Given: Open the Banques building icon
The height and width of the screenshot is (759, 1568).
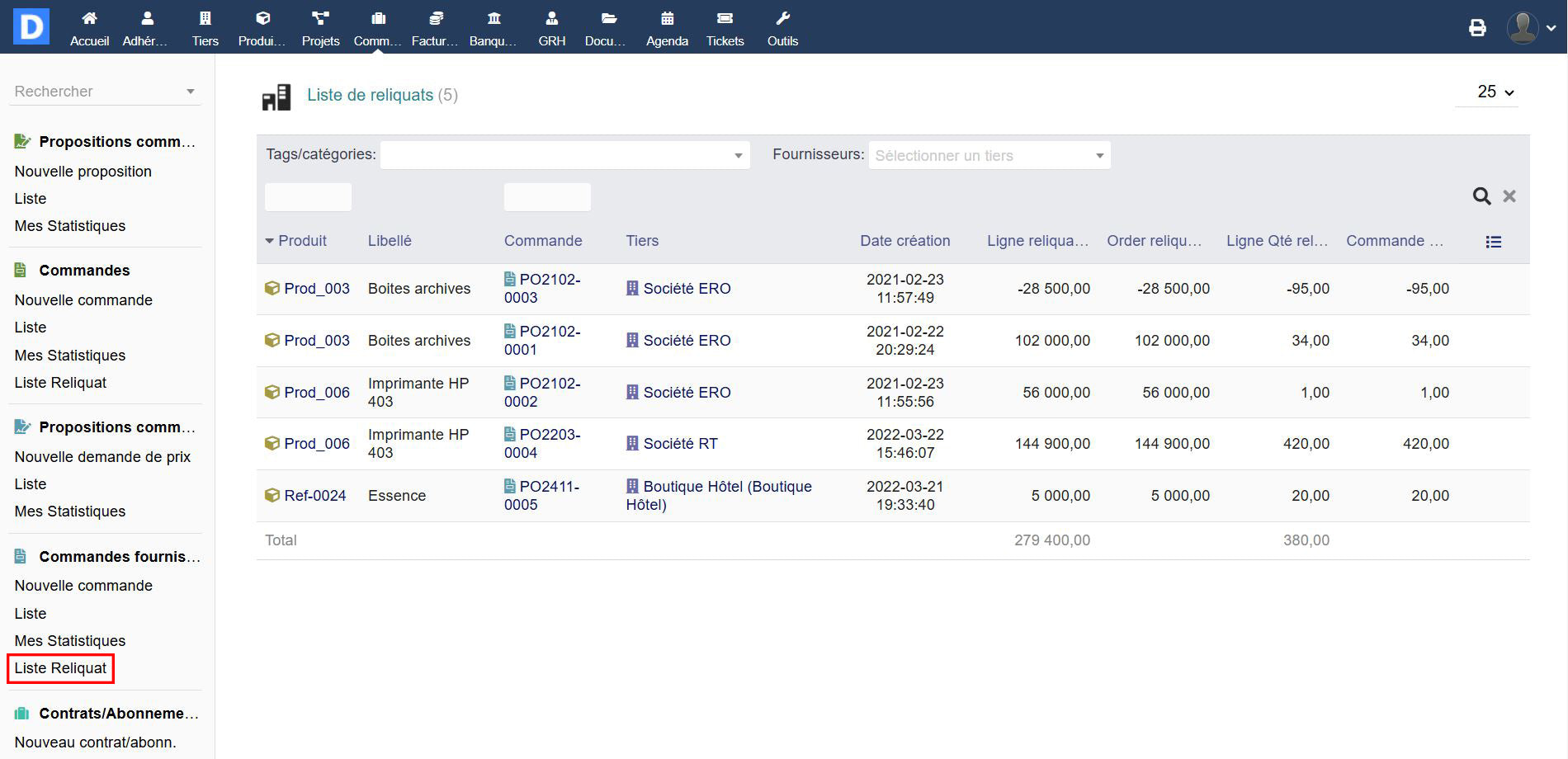Looking at the screenshot, I should (494, 19).
